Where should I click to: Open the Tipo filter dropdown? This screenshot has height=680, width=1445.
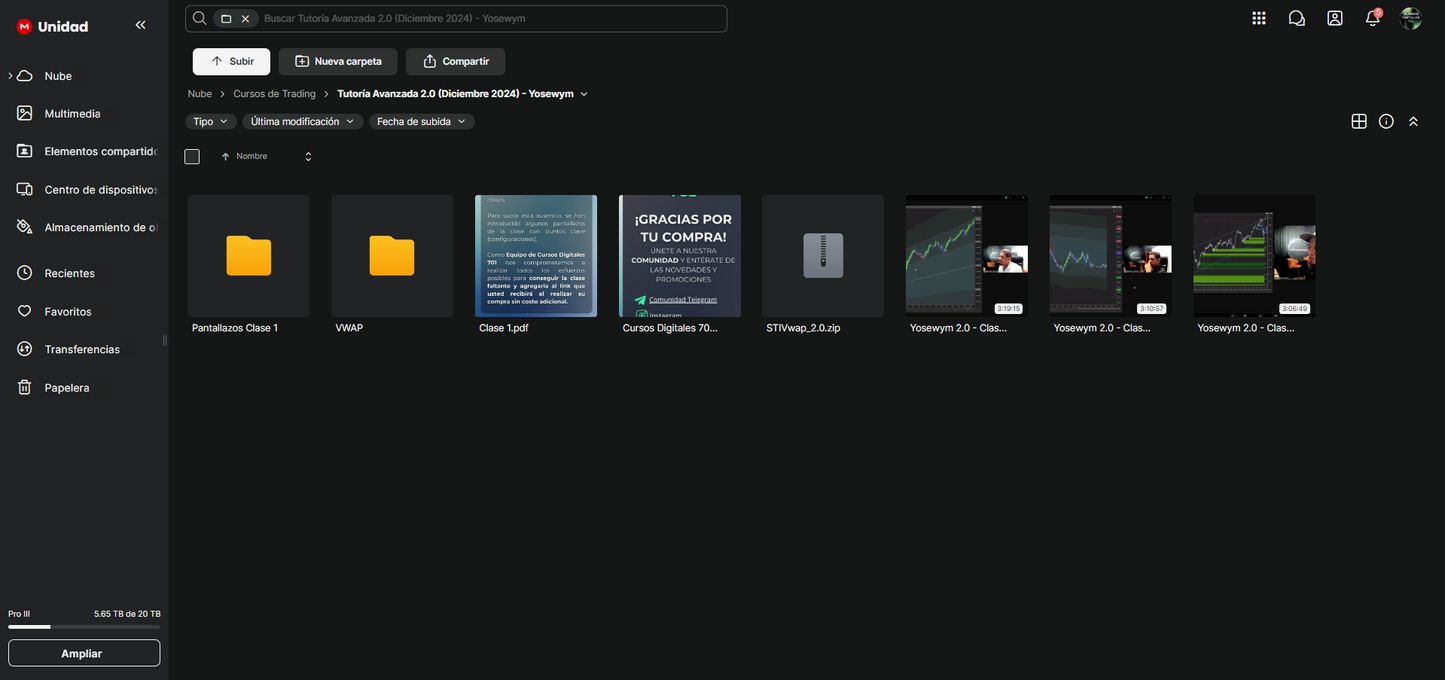click(210, 121)
